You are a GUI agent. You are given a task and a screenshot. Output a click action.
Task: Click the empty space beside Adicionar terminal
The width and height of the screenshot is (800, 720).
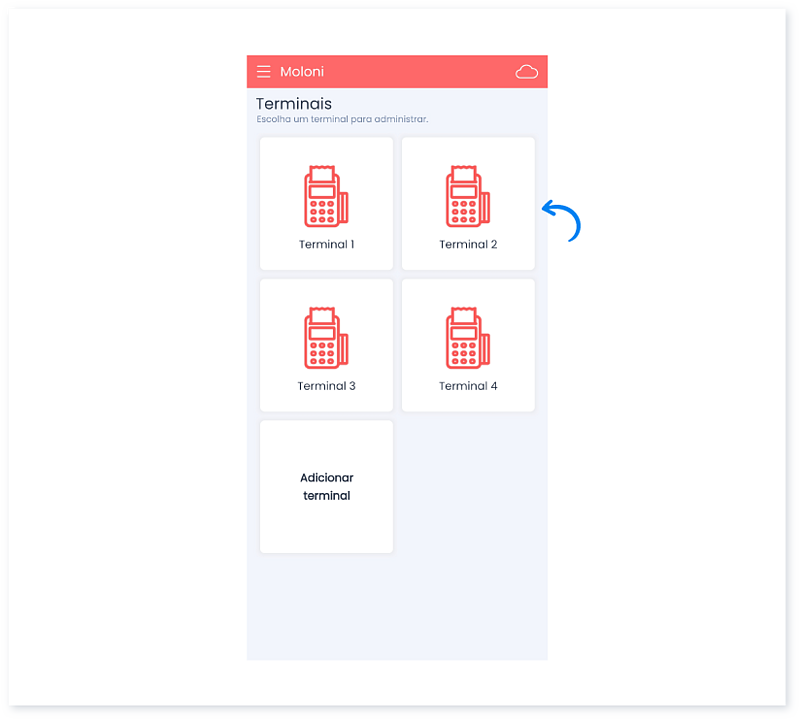(467, 487)
